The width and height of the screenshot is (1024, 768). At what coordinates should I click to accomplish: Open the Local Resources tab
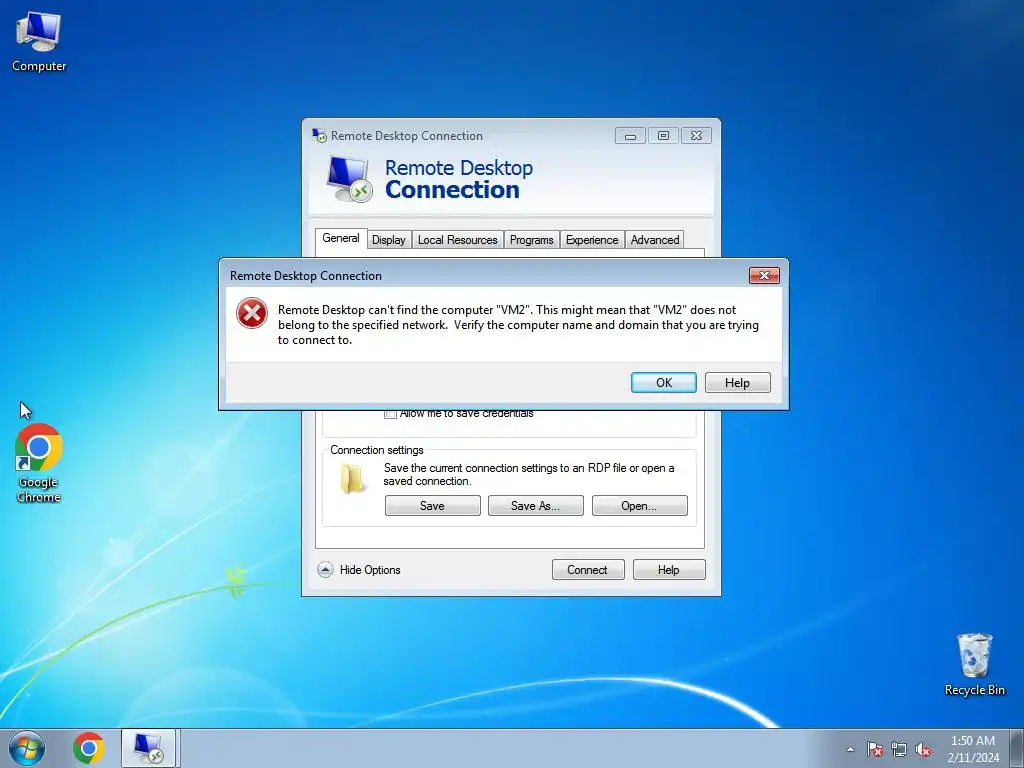tap(458, 240)
